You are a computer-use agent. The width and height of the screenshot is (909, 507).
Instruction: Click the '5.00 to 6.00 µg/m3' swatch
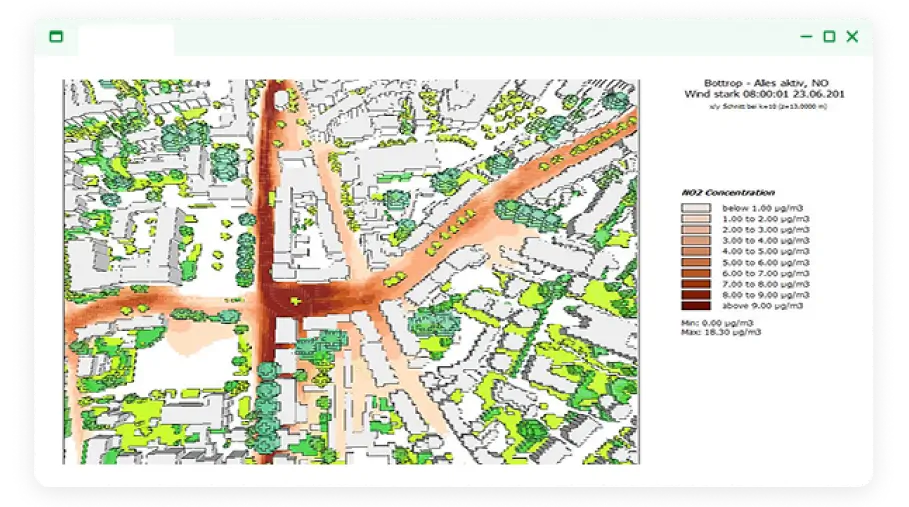[696, 262]
